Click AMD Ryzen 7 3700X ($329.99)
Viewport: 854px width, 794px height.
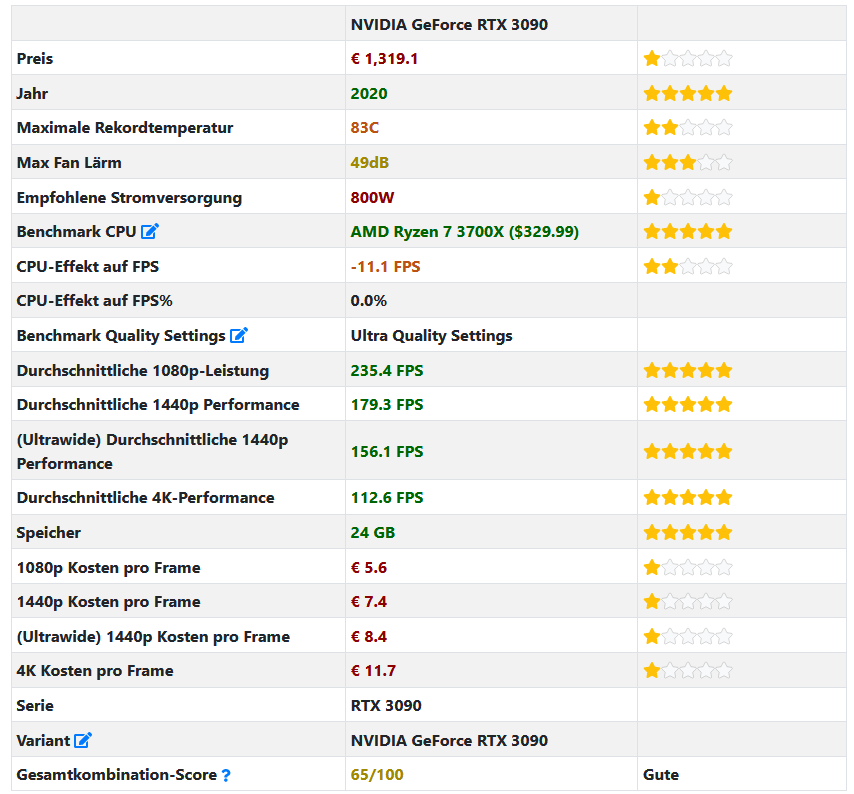465,231
